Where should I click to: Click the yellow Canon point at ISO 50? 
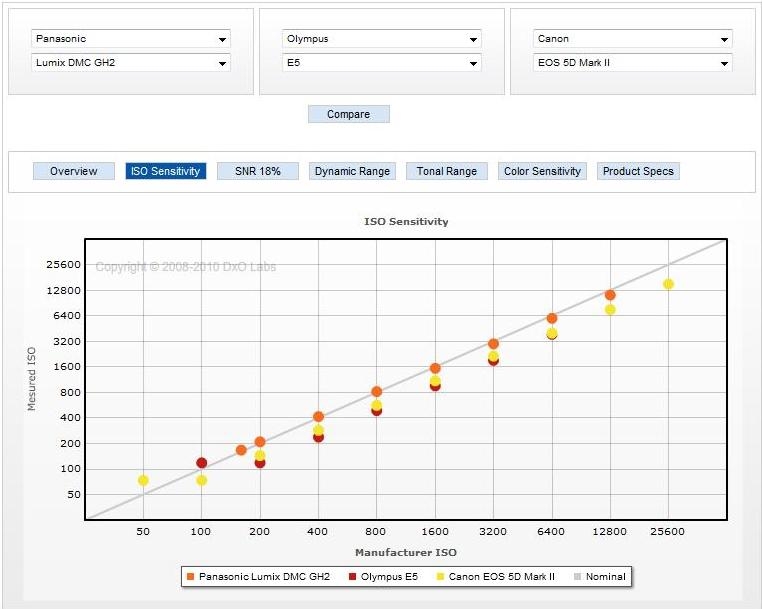[143, 480]
